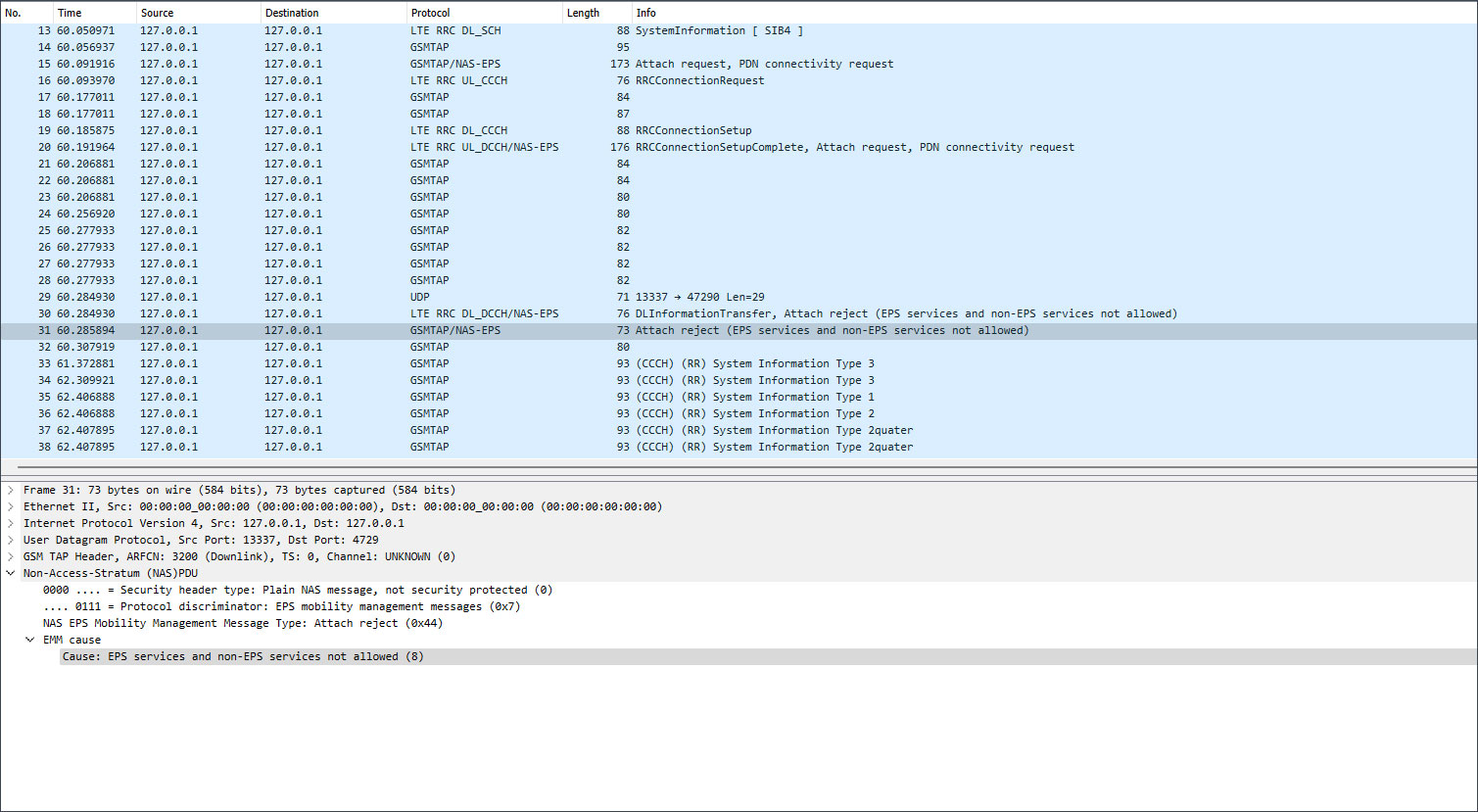The width and height of the screenshot is (1478, 812).
Task: Expand the Frame 31 details section
Action: pyautogui.click(x=11, y=490)
